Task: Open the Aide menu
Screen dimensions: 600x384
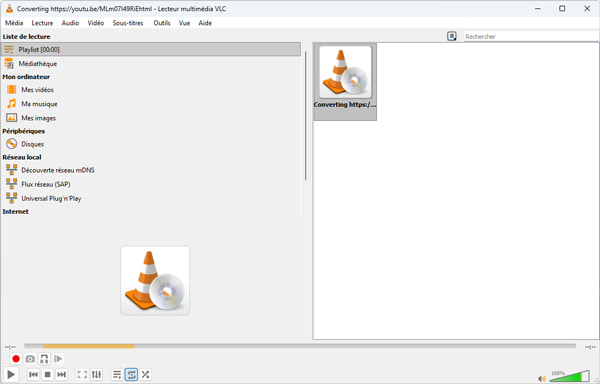Action: click(205, 23)
